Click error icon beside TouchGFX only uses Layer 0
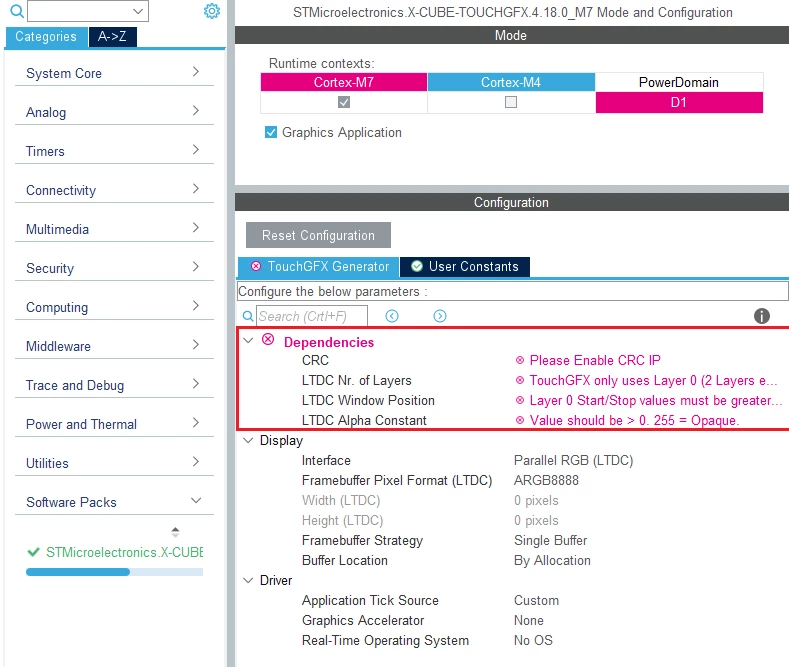 [x=520, y=380]
